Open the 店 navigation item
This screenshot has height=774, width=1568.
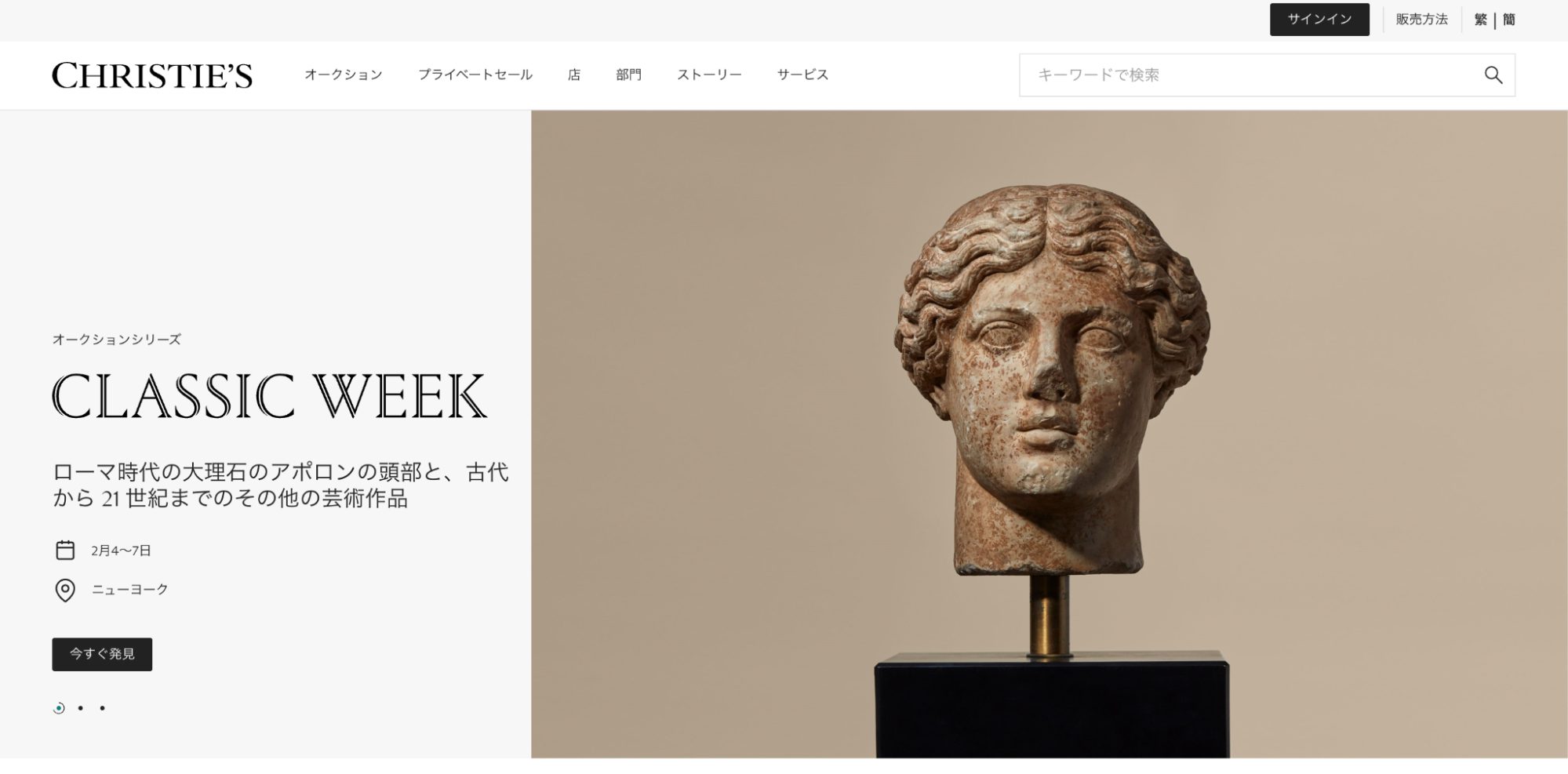click(574, 75)
